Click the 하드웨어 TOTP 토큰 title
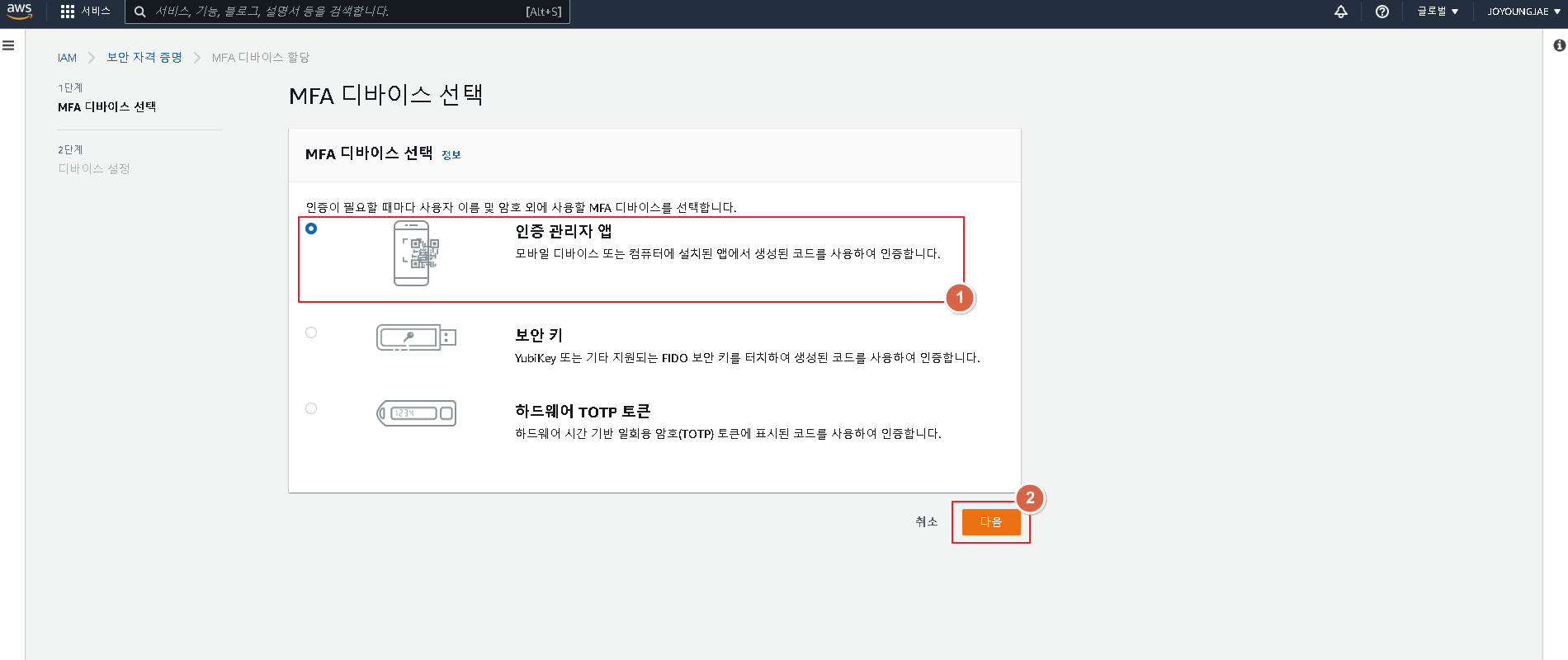 583,411
